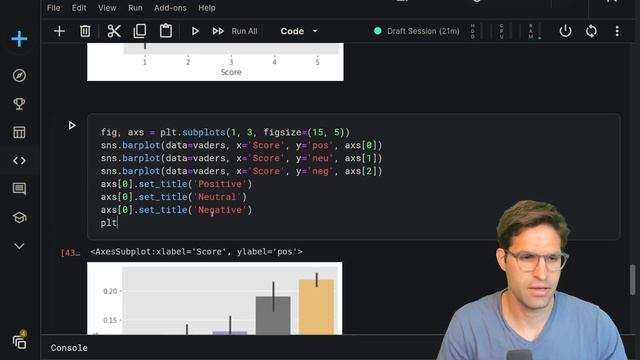Delete the cell with trash icon

[x=85, y=31]
